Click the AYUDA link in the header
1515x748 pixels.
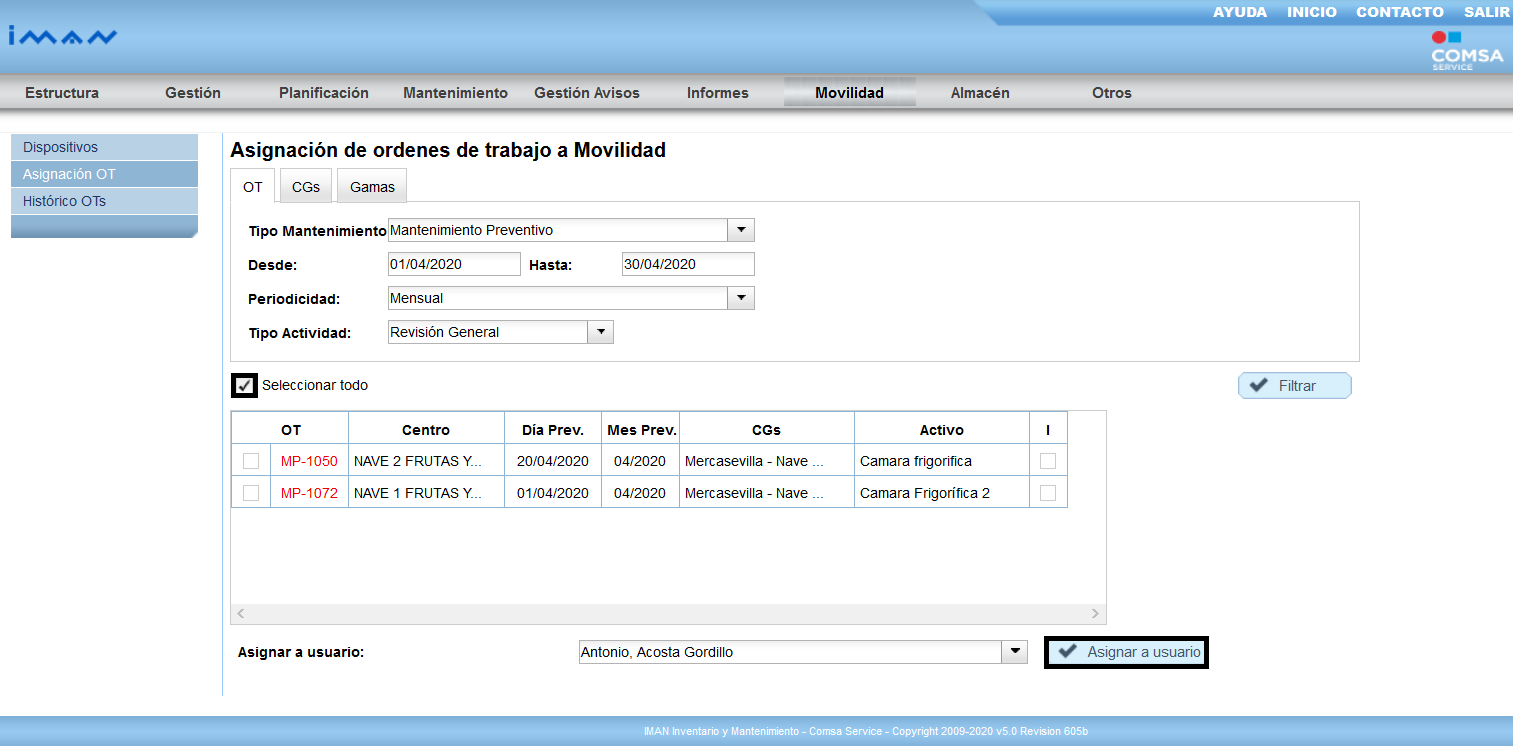[x=1239, y=12]
